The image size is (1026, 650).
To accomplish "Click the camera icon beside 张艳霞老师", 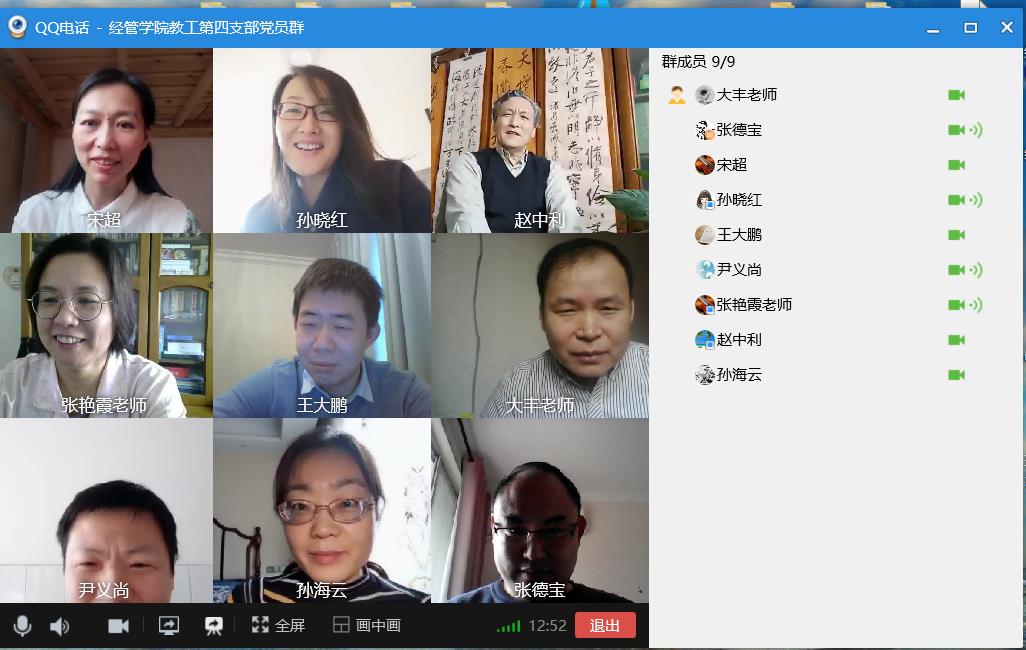I will click(x=957, y=305).
